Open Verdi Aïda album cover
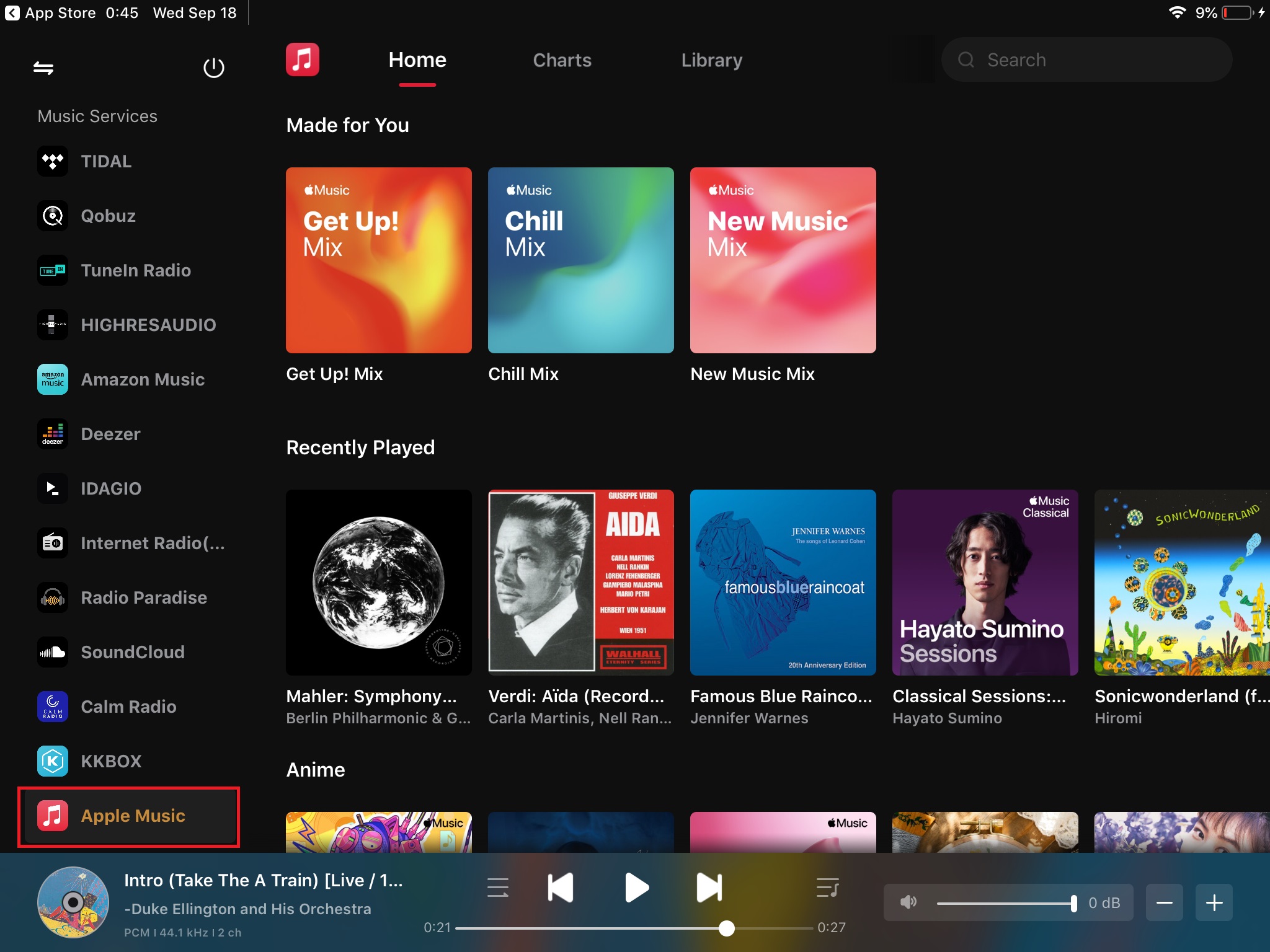 point(581,583)
